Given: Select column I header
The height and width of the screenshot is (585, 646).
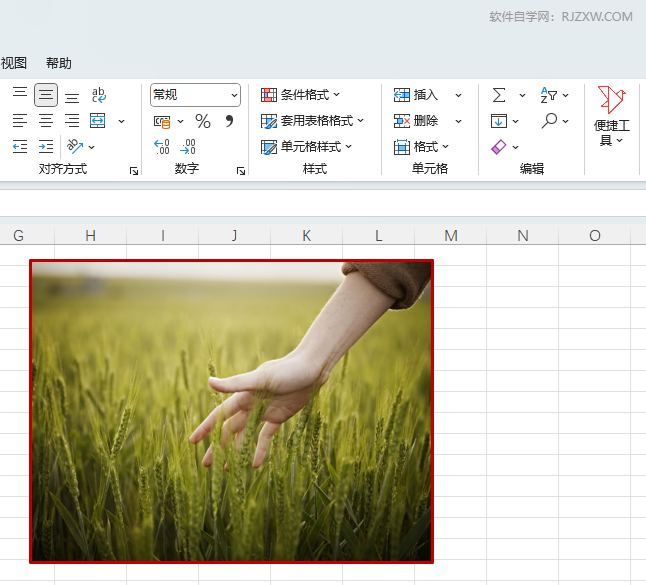Looking at the screenshot, I should pos(163,235).
